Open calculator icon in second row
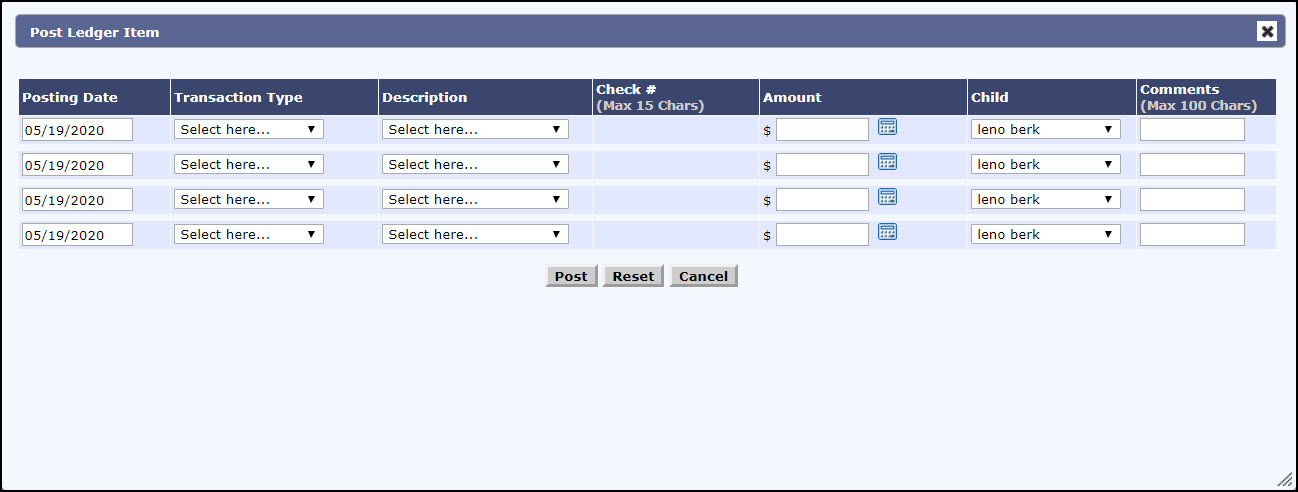The height and width of the screenshot is (492, 1298). [887, 162]
